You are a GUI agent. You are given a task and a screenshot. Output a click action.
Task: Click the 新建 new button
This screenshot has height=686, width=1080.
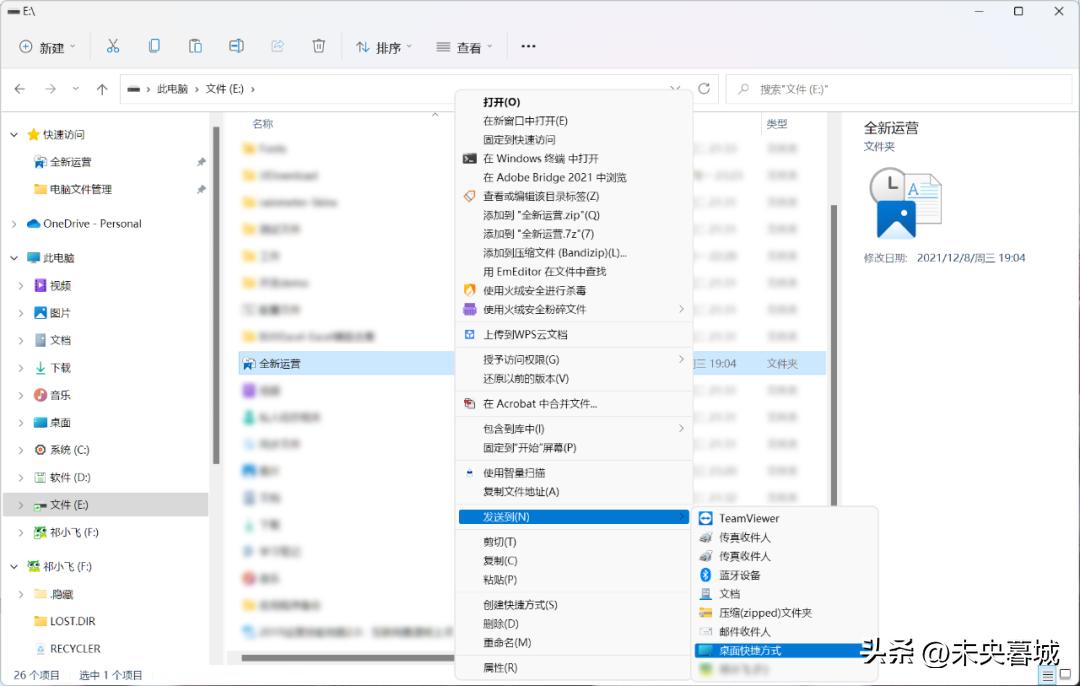[x=43, y=47]
